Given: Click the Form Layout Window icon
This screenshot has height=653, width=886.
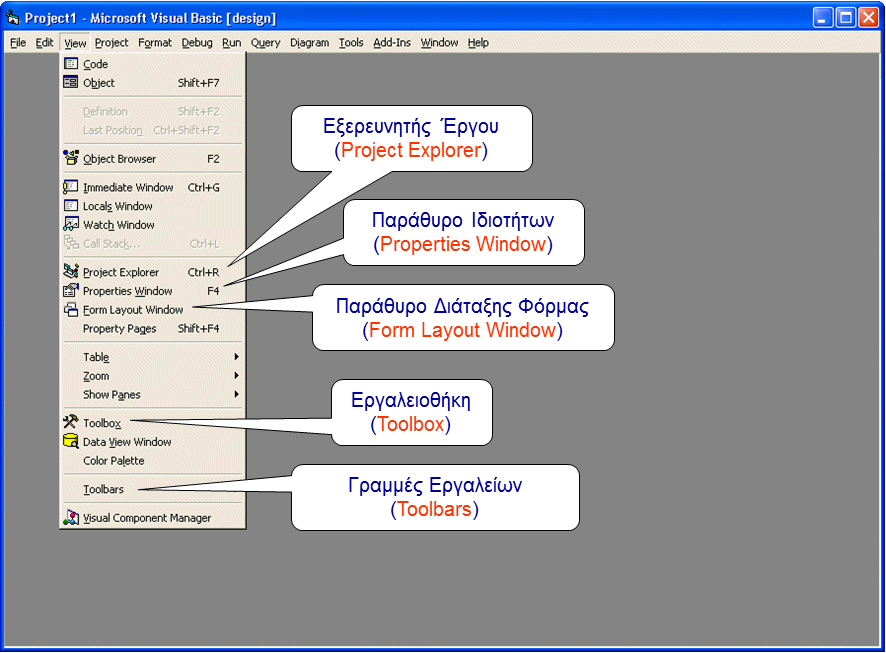Looking at the screenshot, I should tap(71, 310).
